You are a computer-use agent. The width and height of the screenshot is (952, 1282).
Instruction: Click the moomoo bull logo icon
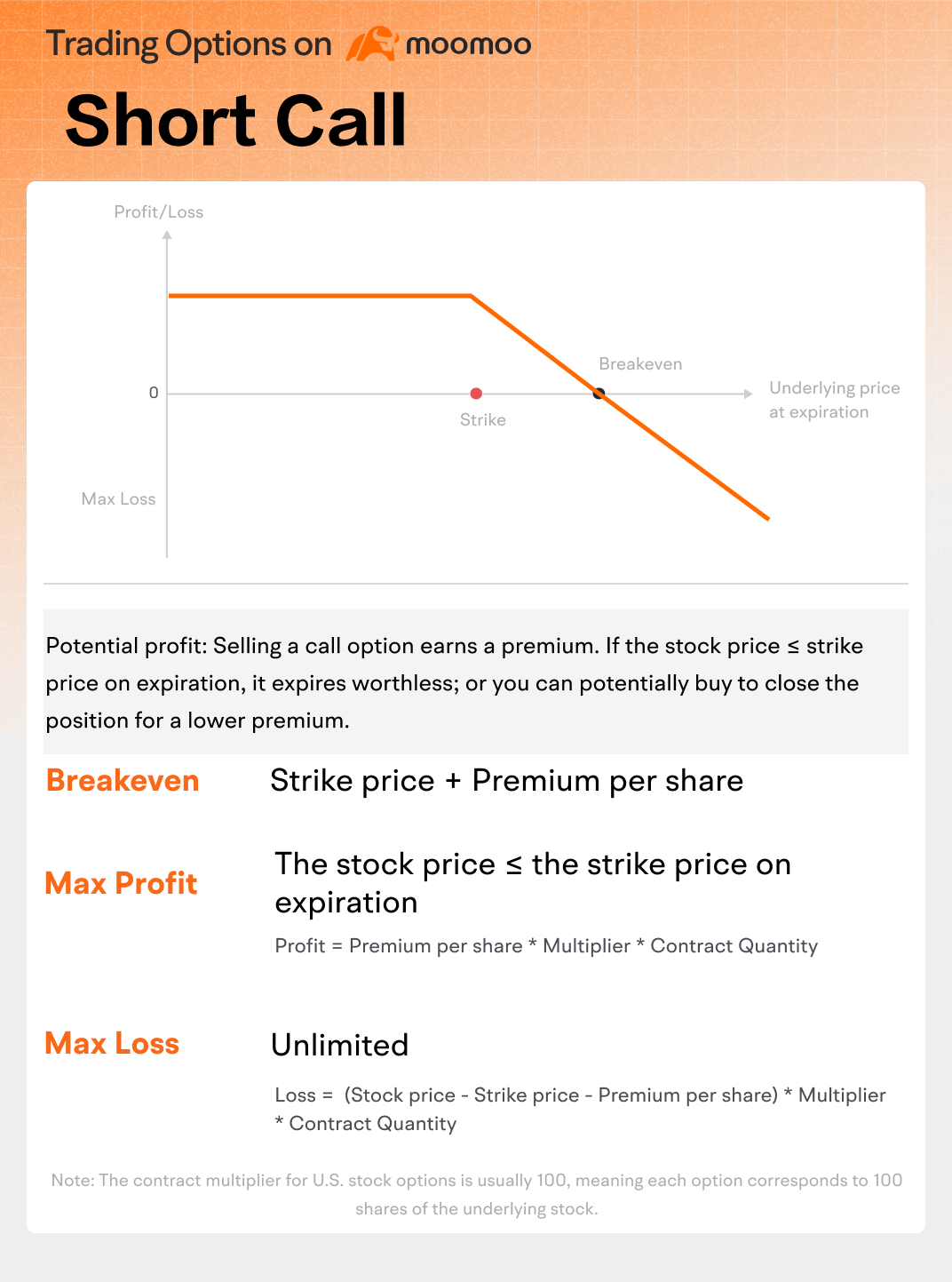pyautogui.click(x=371, y=44)
